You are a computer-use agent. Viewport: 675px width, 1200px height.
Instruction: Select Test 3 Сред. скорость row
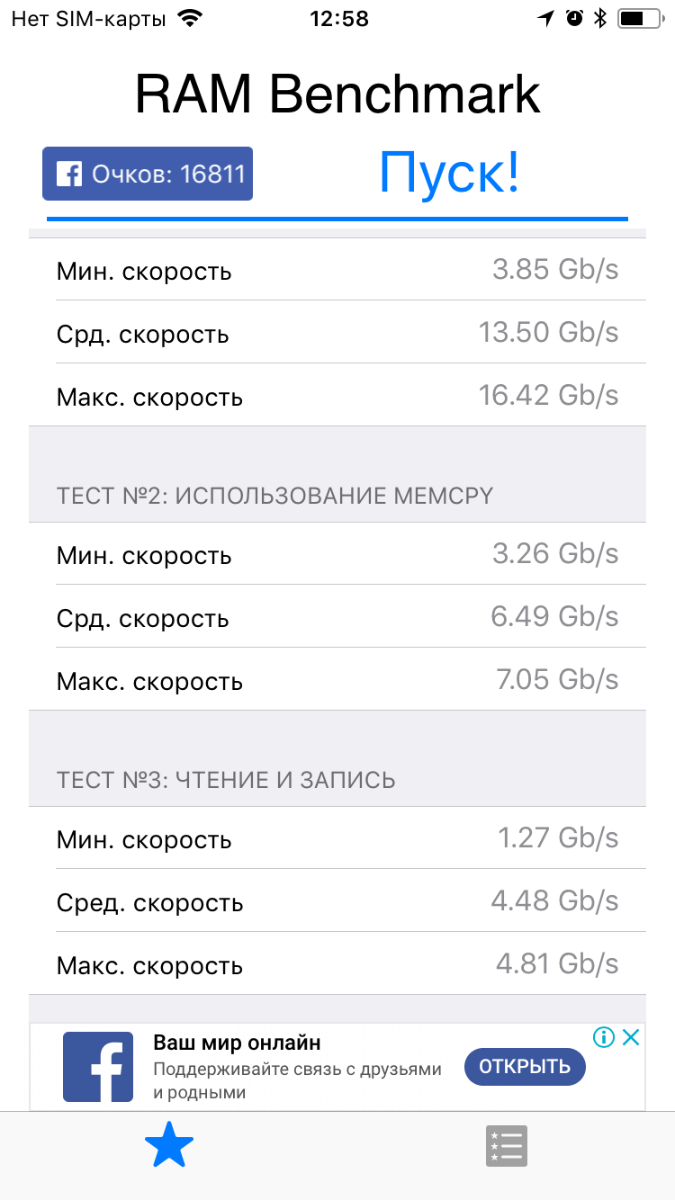click(337, 901)
